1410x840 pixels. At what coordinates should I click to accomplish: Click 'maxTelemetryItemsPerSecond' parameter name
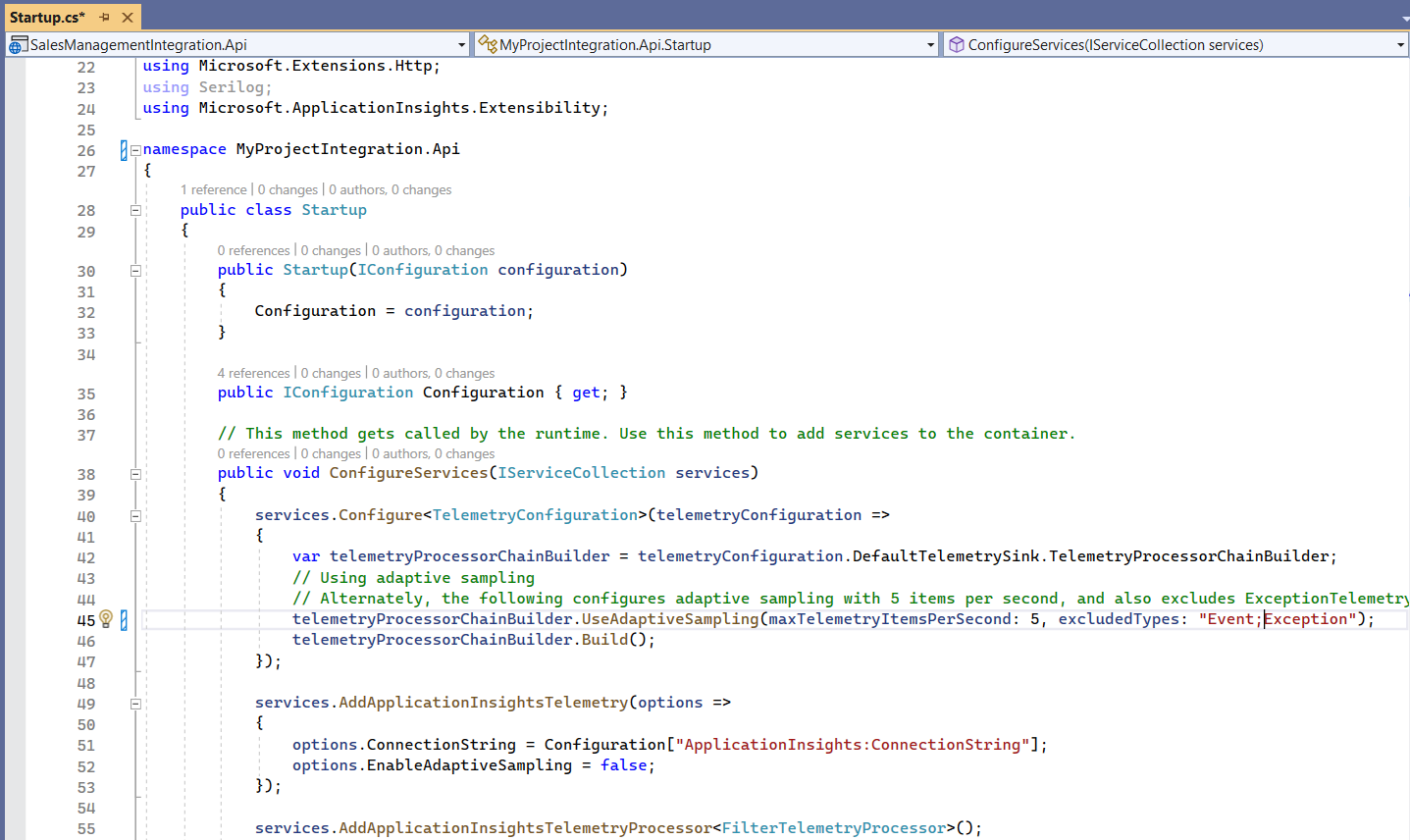[x=889, y=619]
